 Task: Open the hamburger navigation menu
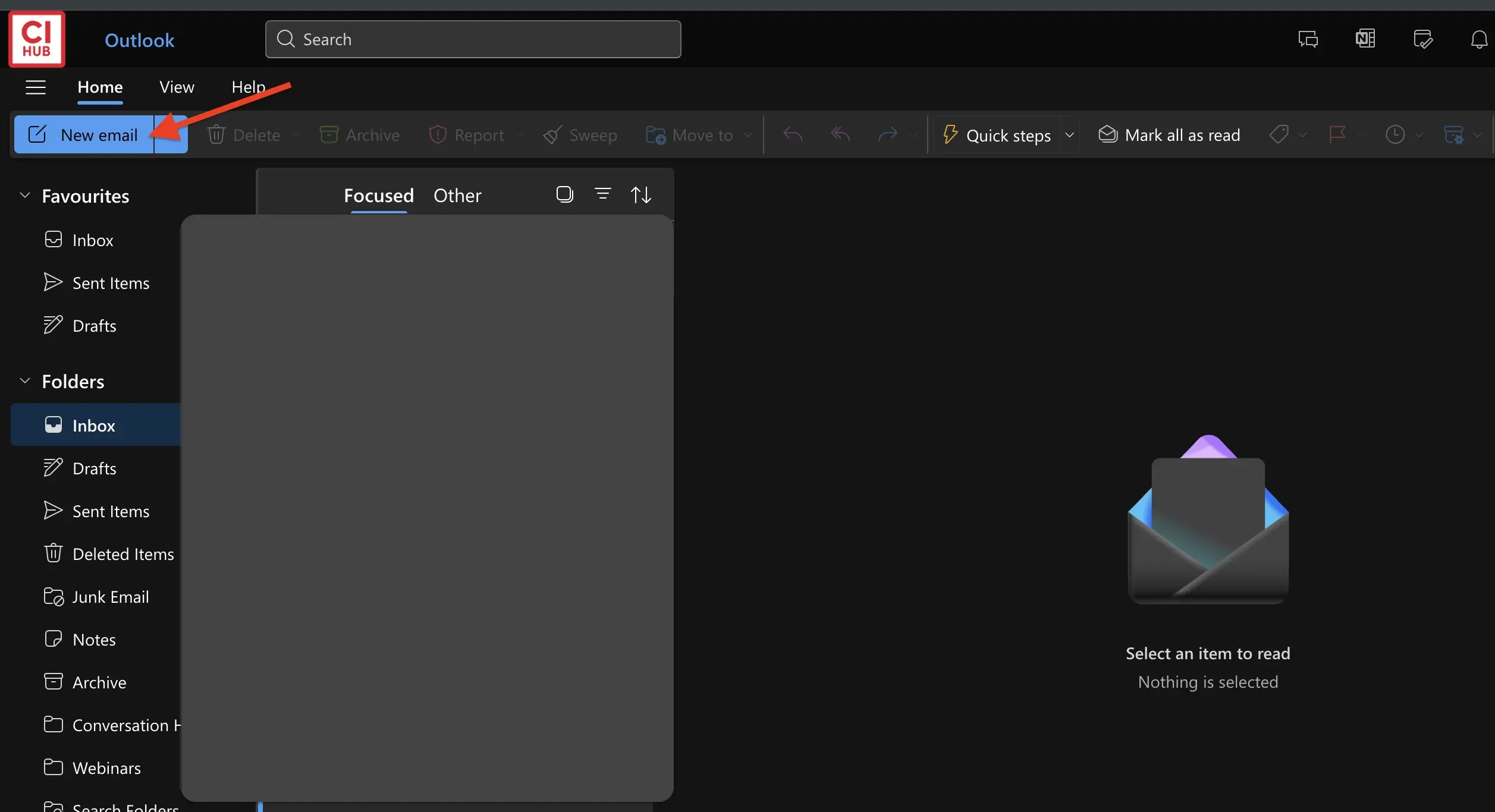pos(36,87)
